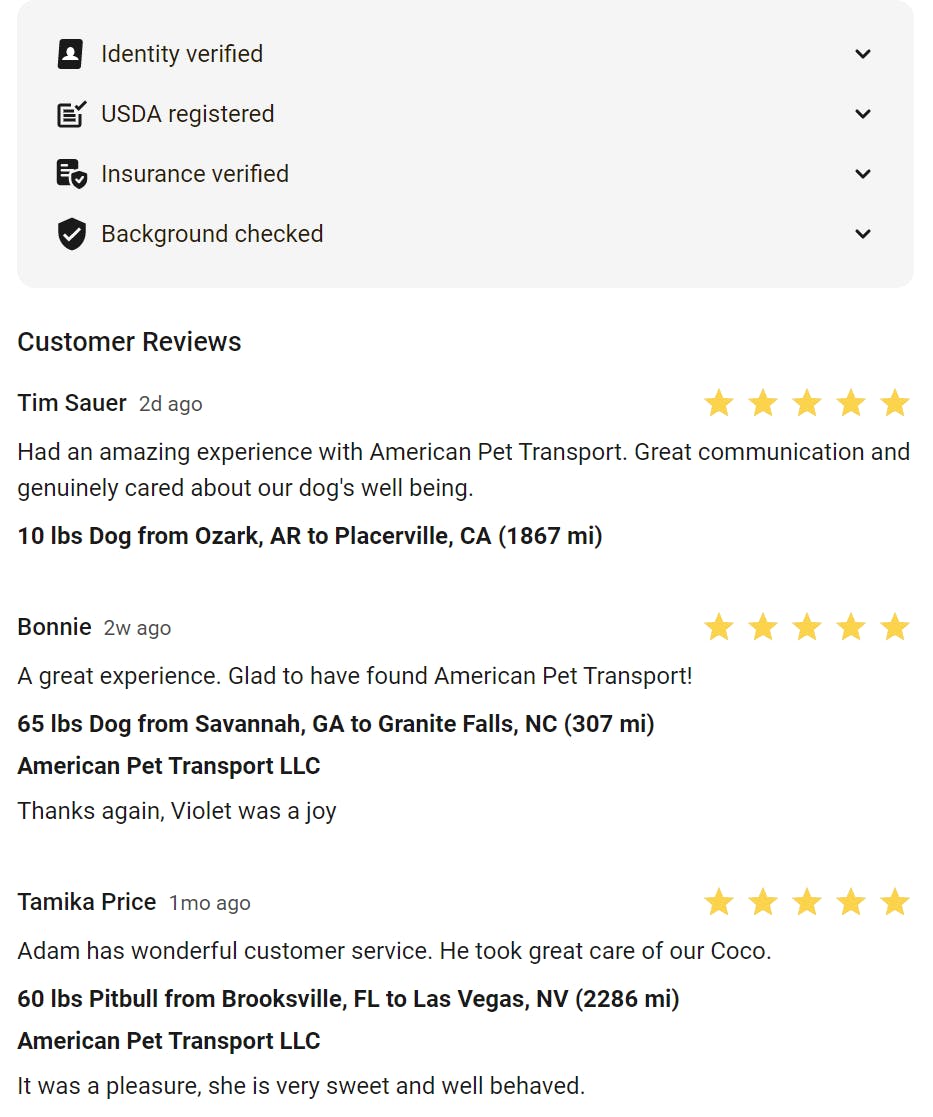Click American Pet Transport LLC reply under Bonnie

169,766
